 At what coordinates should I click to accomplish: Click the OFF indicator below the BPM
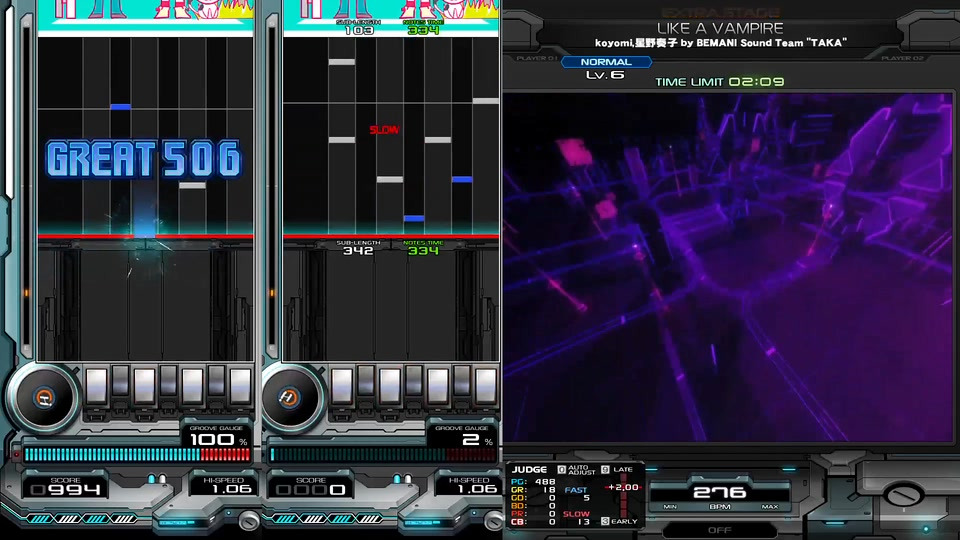pyautogui.click(x=719, y=530)
